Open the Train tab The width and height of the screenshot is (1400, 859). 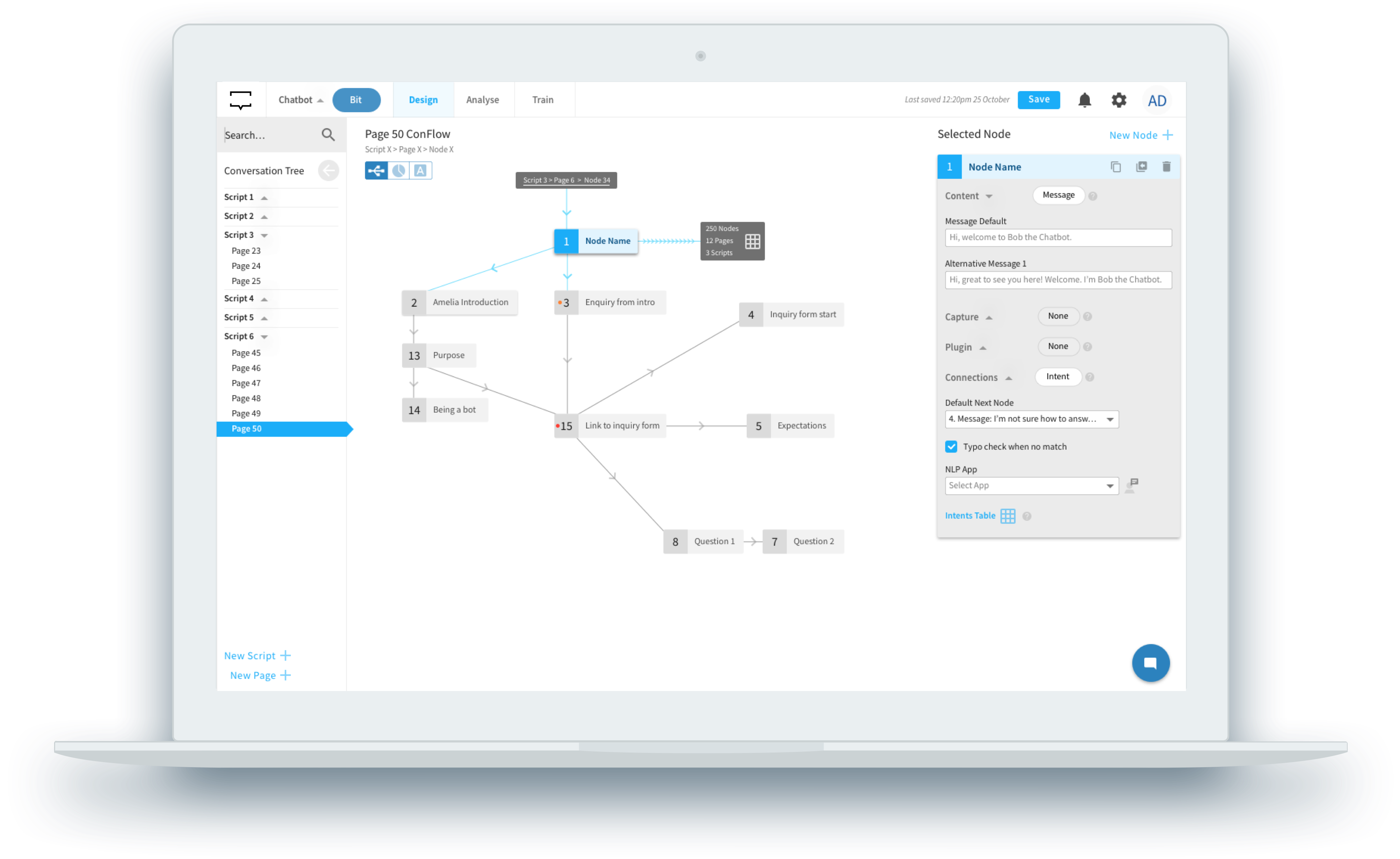[543, 100]
